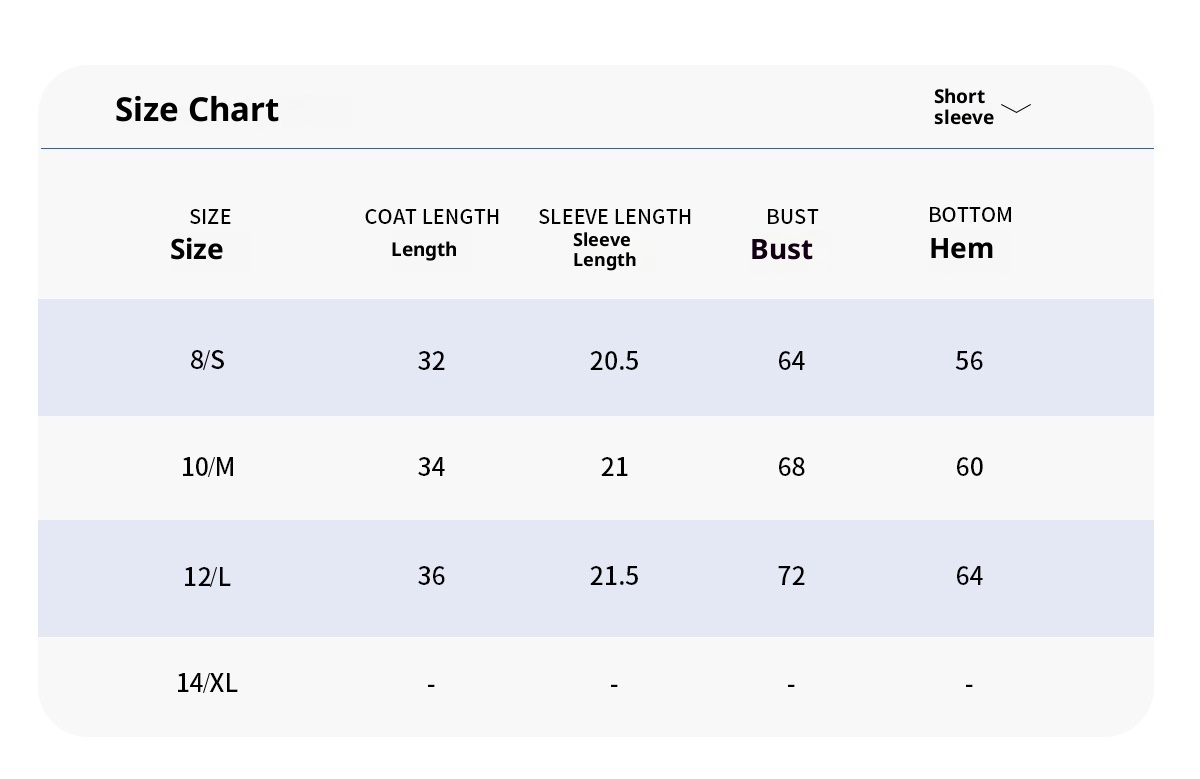1200x779 pixels.
Task: Click the Short sleeve label
Action: 963,107
